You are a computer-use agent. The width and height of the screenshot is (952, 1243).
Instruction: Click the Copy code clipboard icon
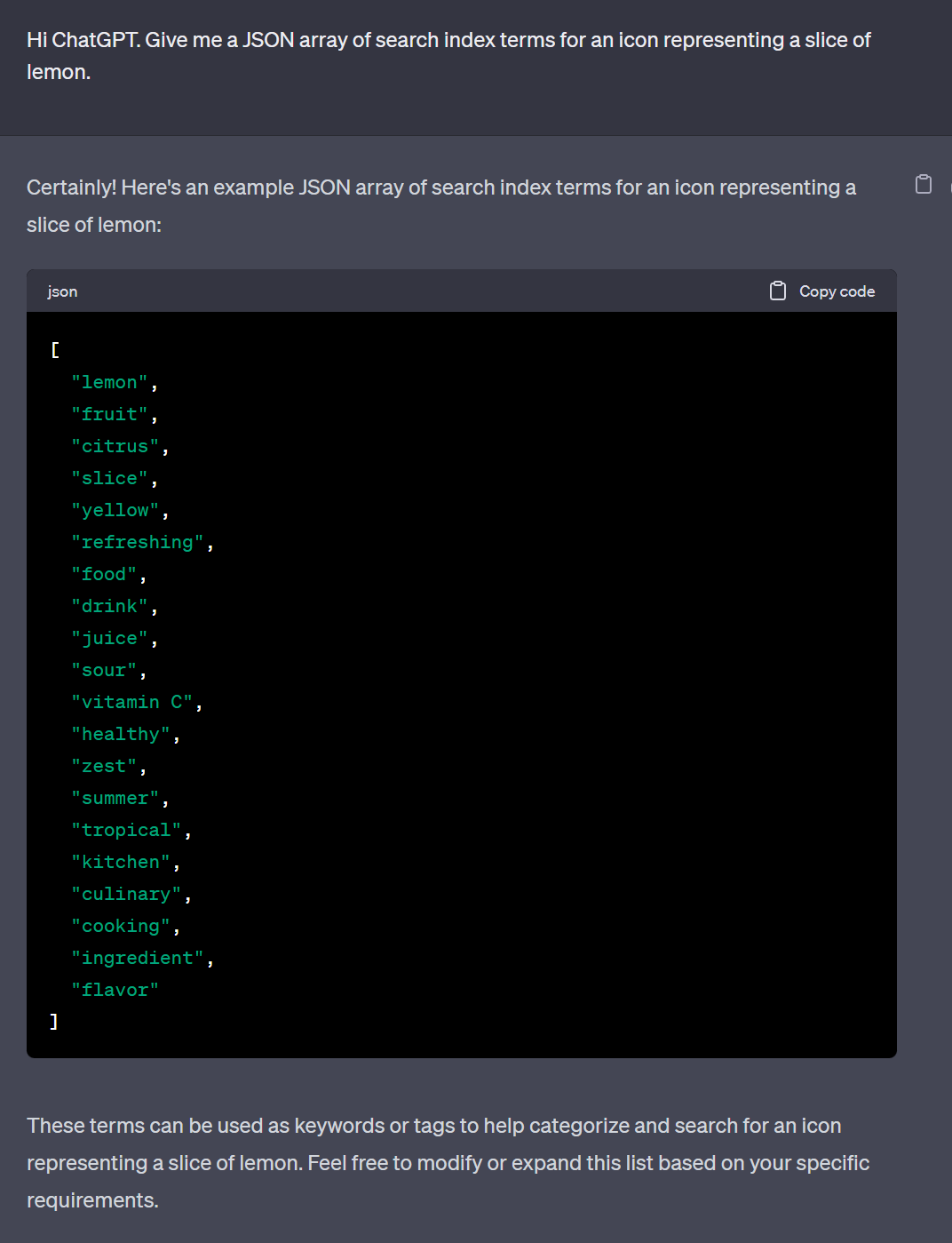tap(777, 291)
